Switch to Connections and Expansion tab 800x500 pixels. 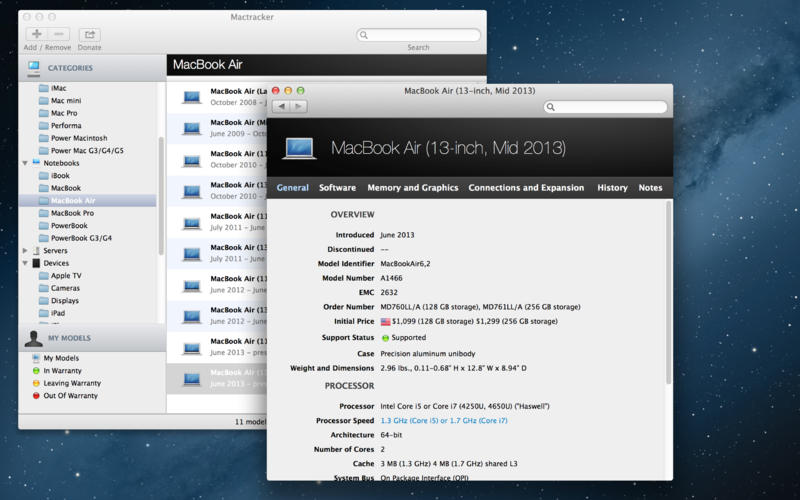click(x=526, y=188)
